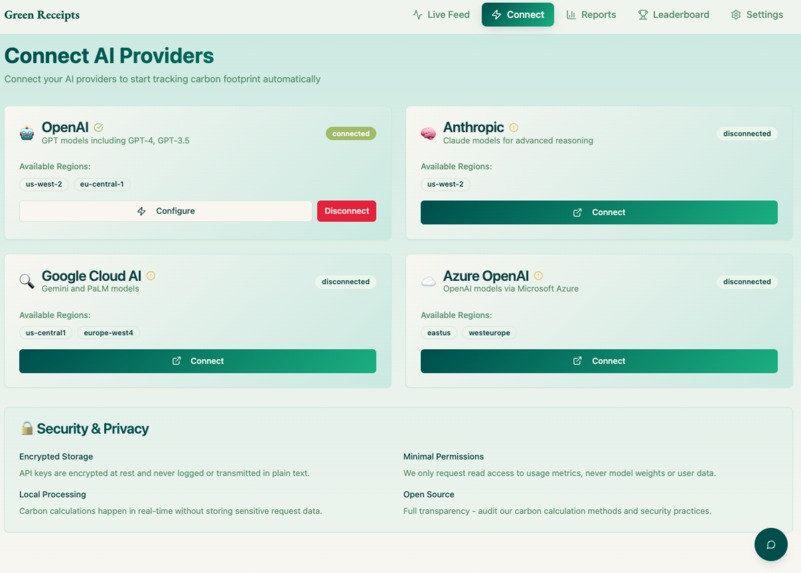Click the Azure OpenAI title
Screen dimensions: 801x573
point(486,276)
